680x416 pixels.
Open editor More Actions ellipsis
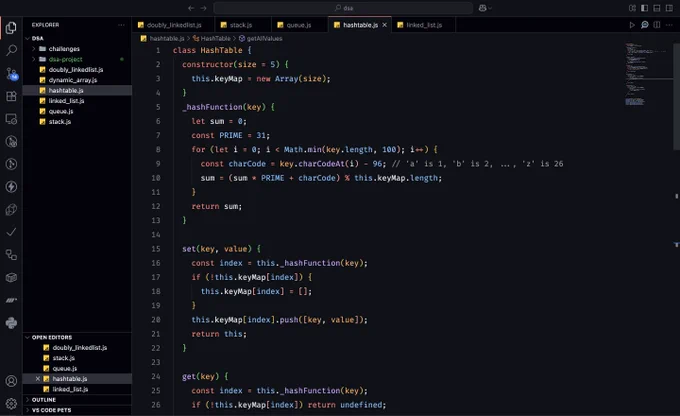coord(669,25)
